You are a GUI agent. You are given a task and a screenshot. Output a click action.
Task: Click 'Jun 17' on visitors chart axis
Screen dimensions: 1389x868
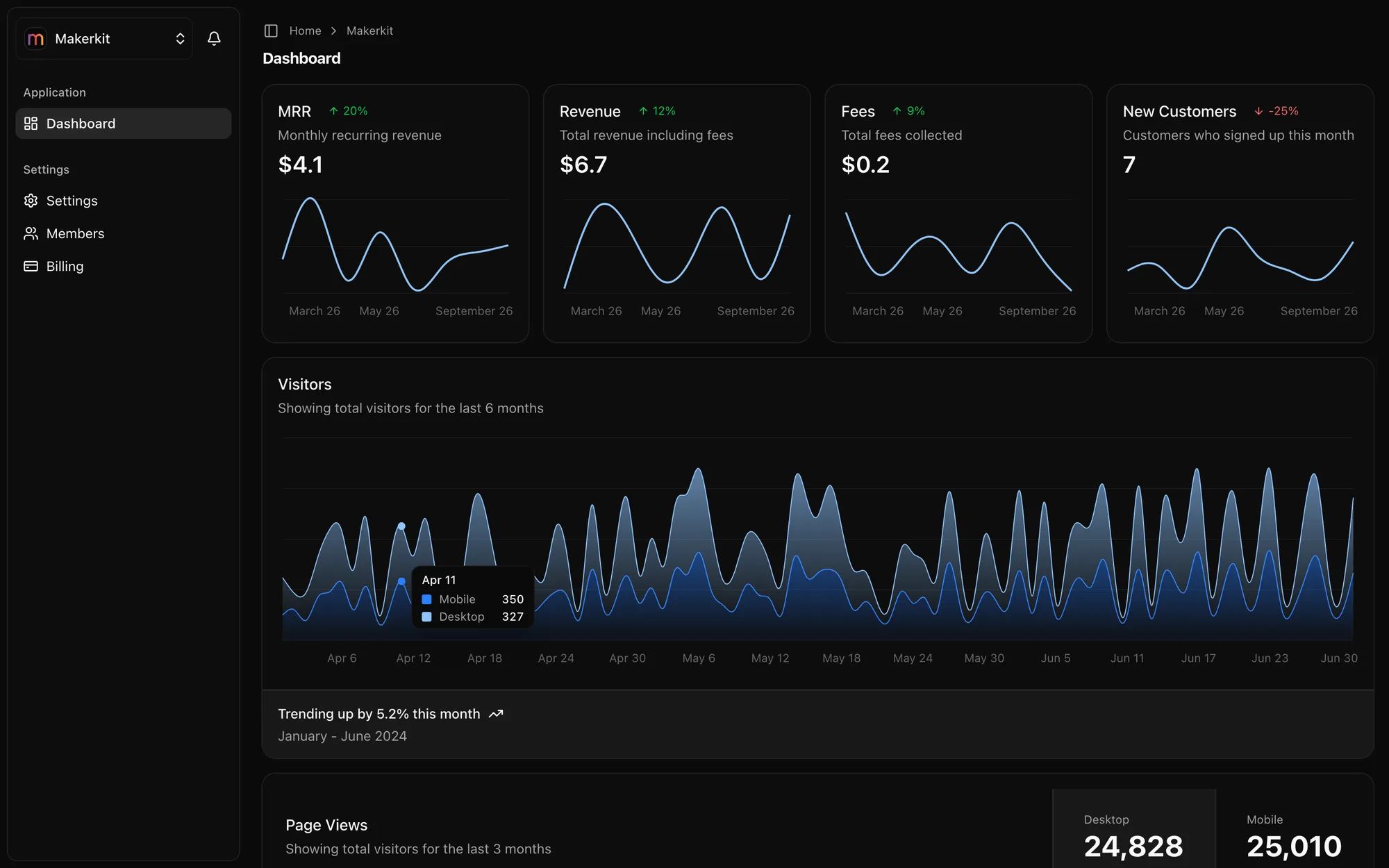(1199, 658)
